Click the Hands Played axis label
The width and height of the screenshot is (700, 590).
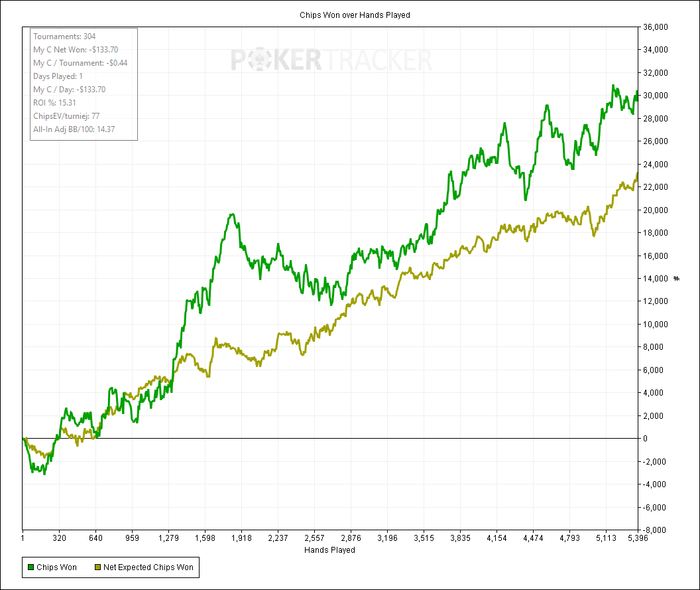pyautogui.click(x=330, y=550)
